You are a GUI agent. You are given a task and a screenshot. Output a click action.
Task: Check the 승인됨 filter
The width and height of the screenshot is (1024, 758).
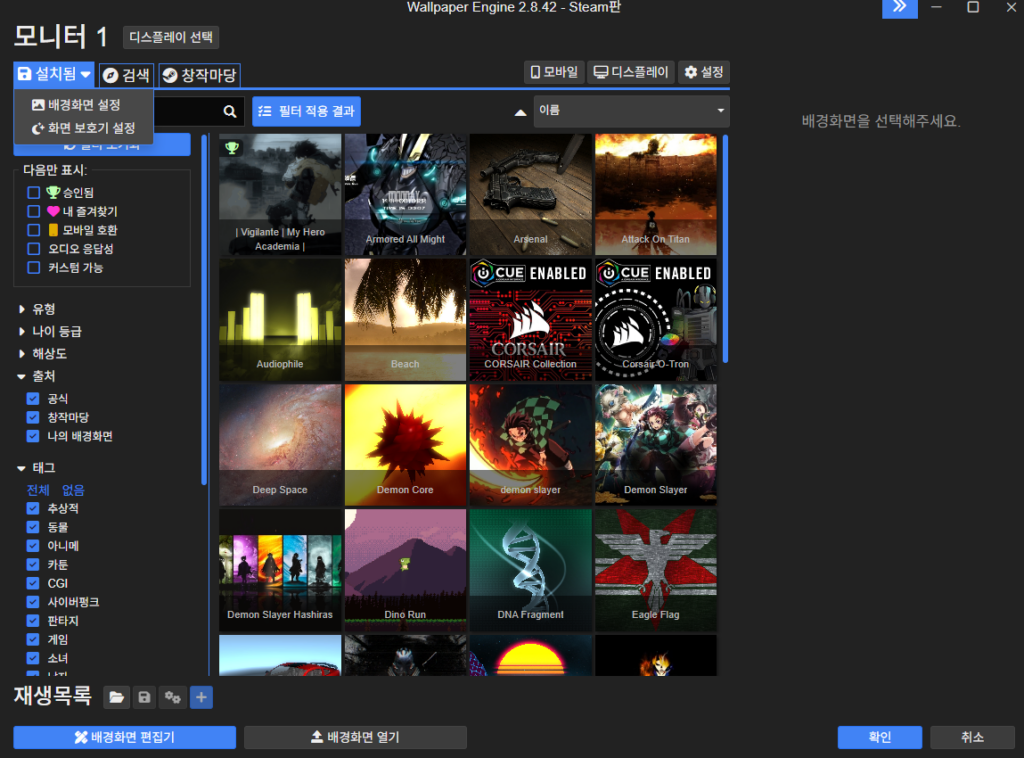tap(34, 193)
